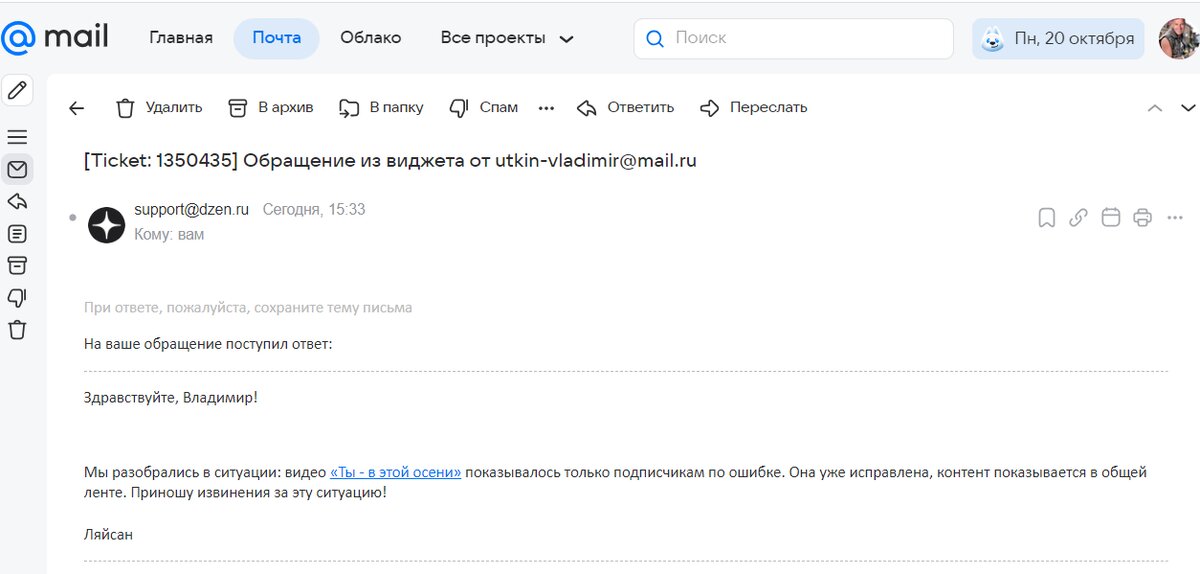Create an event with calendar icon
Viewport: 1200px width, 574px height.
1110,218
